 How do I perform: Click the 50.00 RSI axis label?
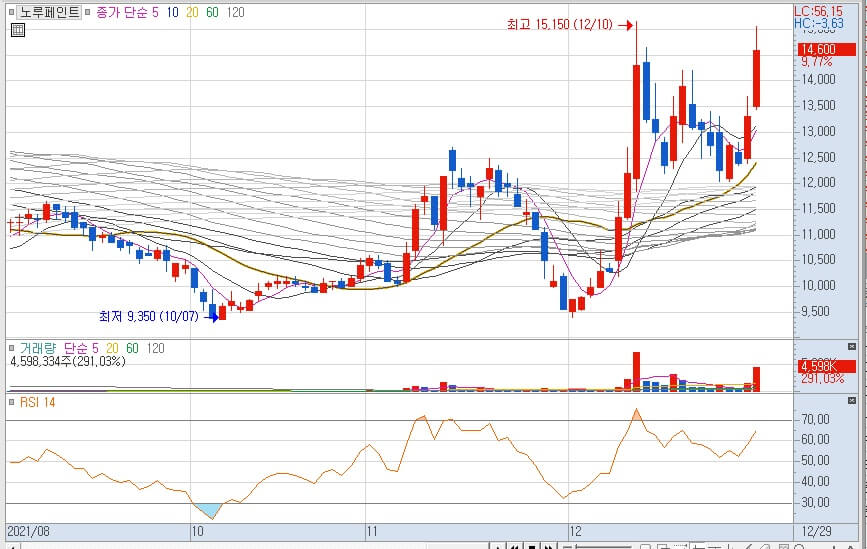[816, 461]
